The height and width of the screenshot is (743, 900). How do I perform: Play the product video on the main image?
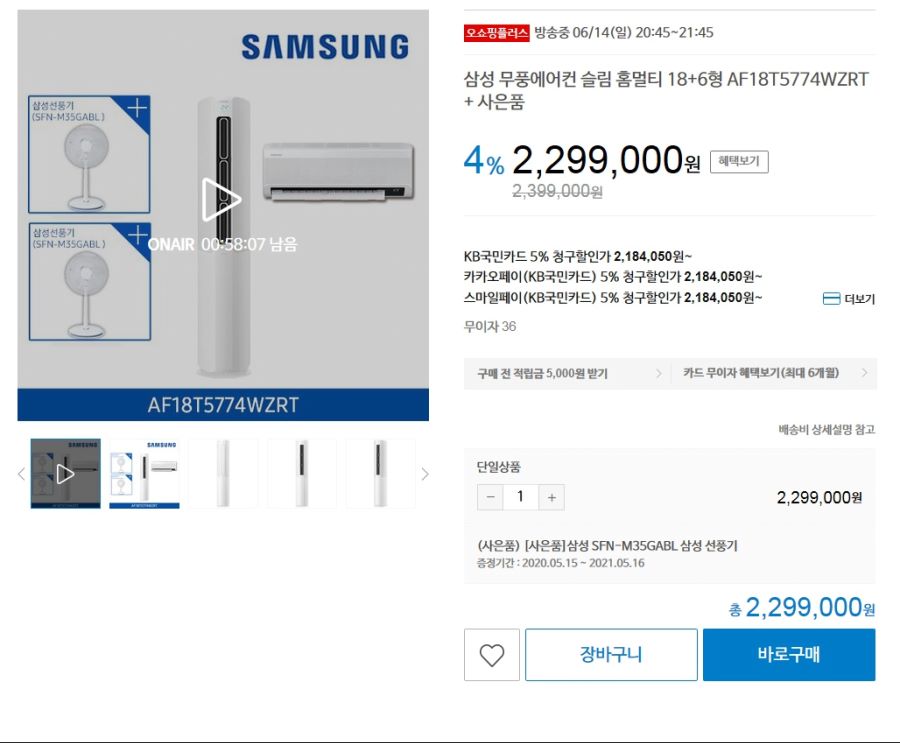point(223,199)
